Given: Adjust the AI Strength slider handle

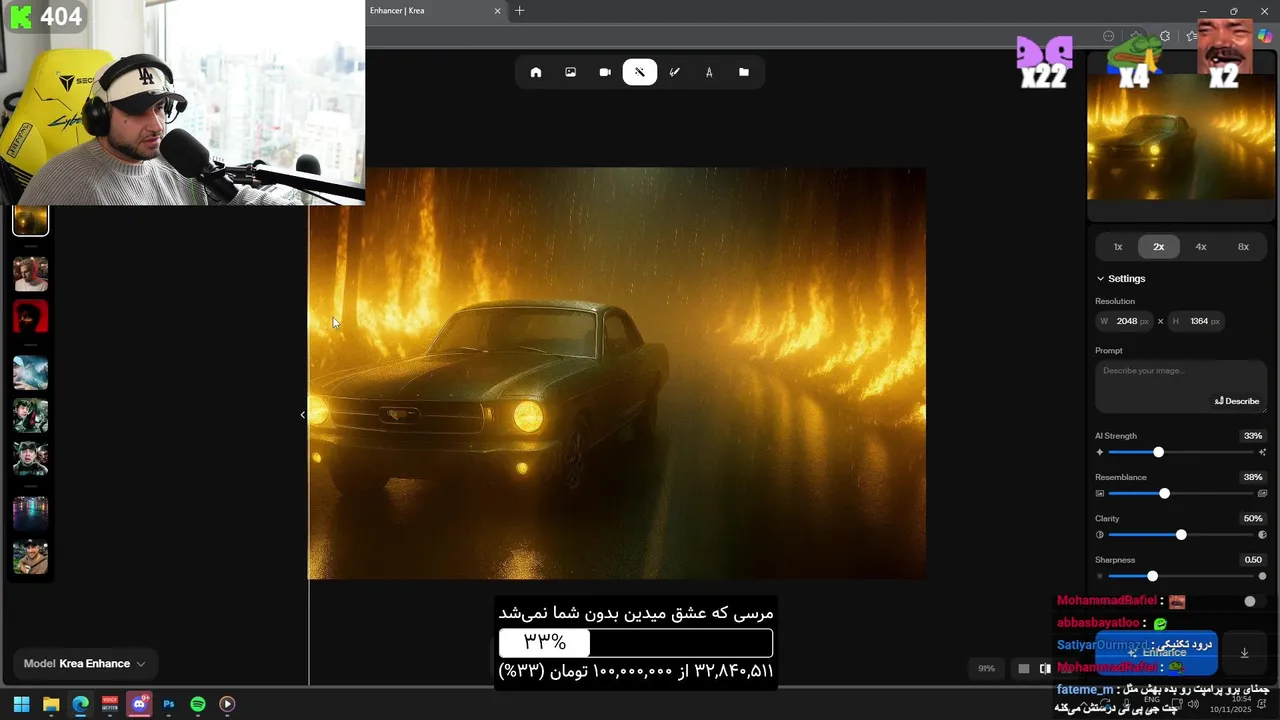Looking at the screenshot, I should (x=1159, y=453).
